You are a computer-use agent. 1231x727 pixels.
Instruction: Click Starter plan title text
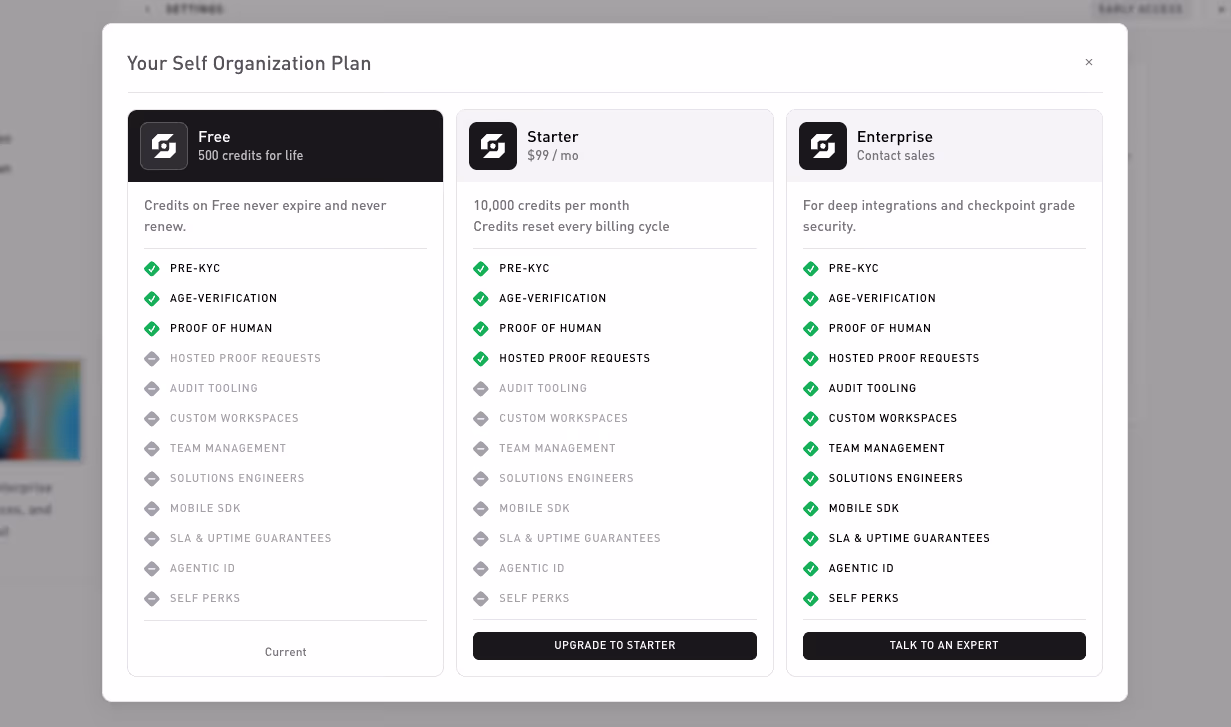point(553,137)
